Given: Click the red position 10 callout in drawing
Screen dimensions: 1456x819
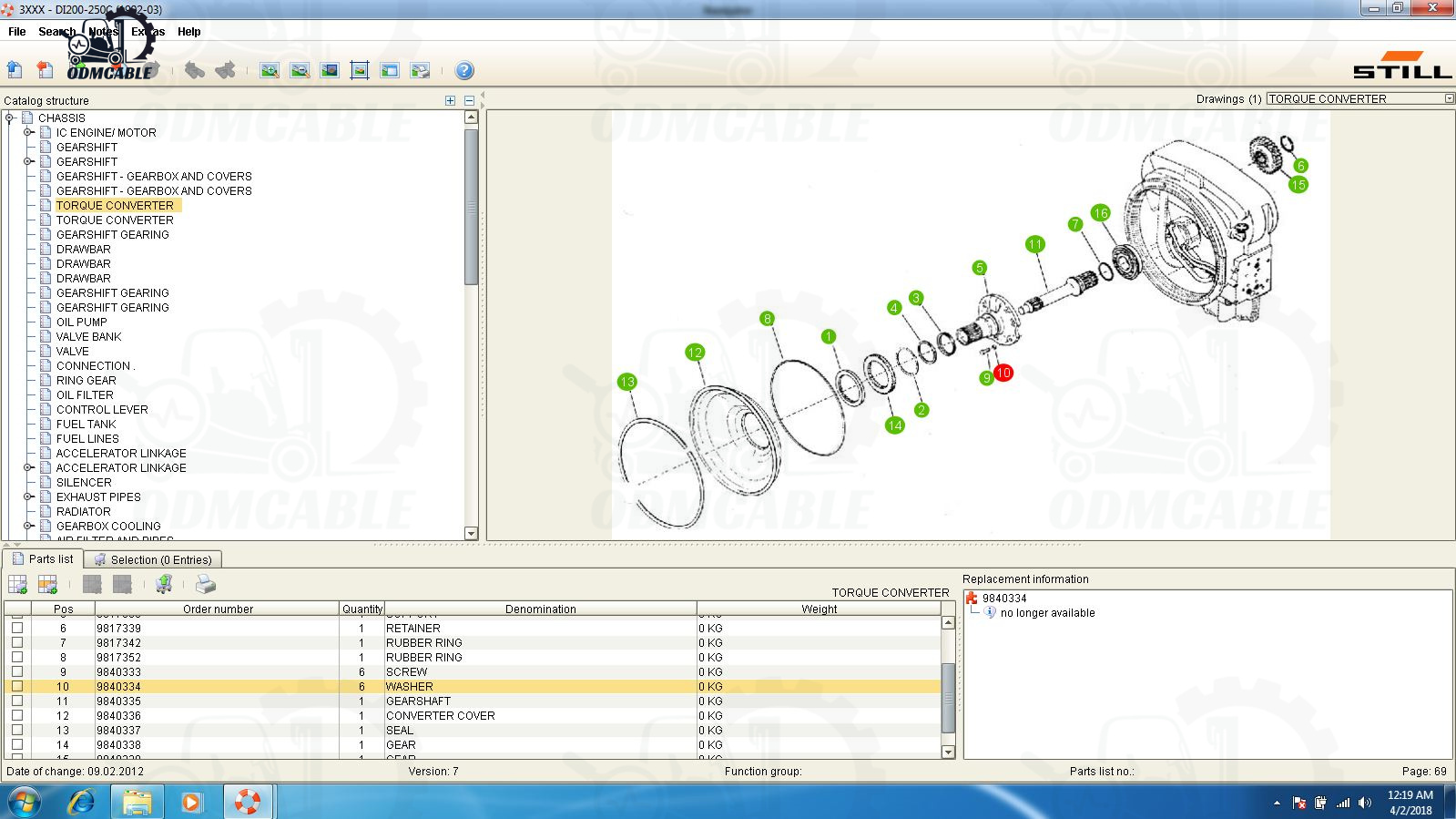Looking at the screenshot, I should tap(1003, 373).
